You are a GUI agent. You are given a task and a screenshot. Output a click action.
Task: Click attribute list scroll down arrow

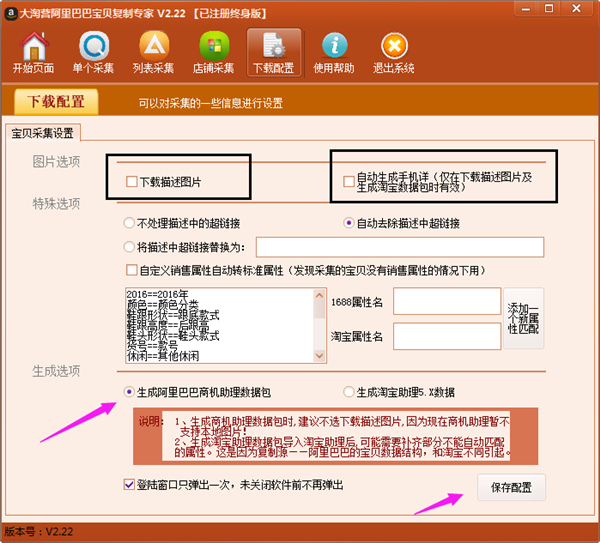(x=319, y=355)
